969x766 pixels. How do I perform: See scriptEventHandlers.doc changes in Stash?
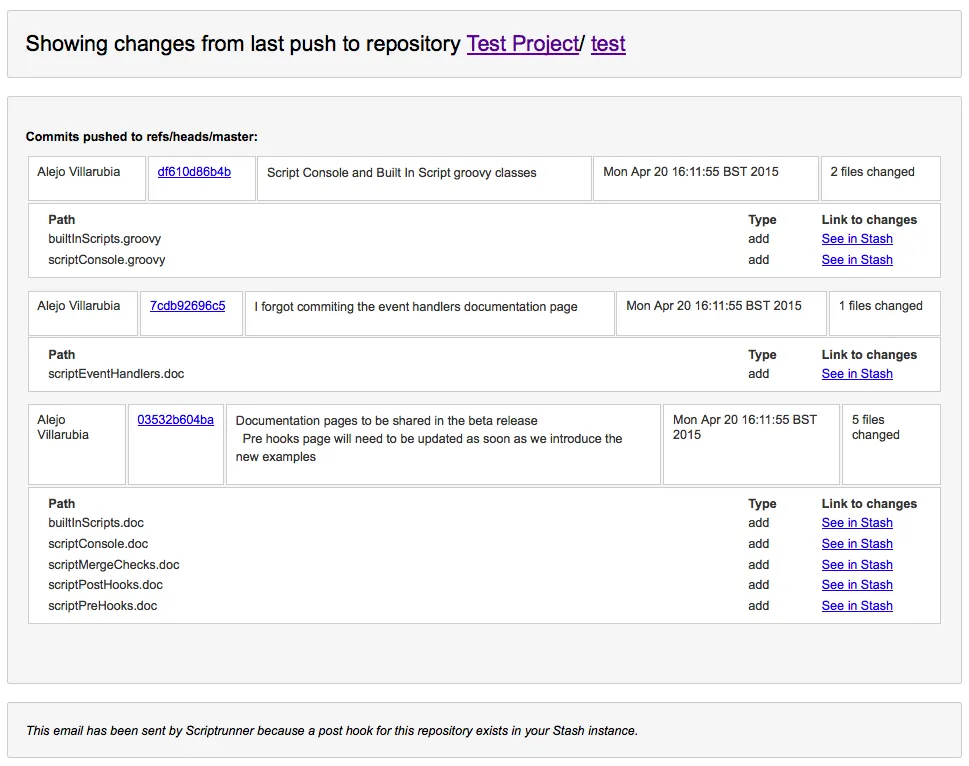click(x=857, y=374)
